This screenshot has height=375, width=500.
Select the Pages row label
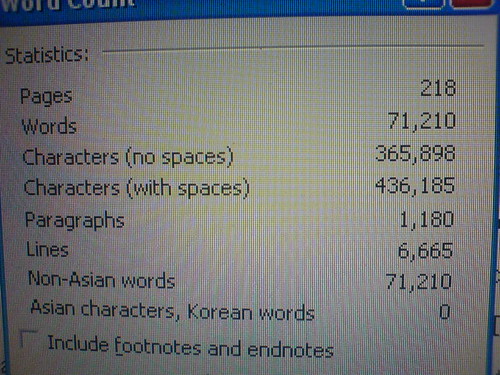click(x=46, y=97)
